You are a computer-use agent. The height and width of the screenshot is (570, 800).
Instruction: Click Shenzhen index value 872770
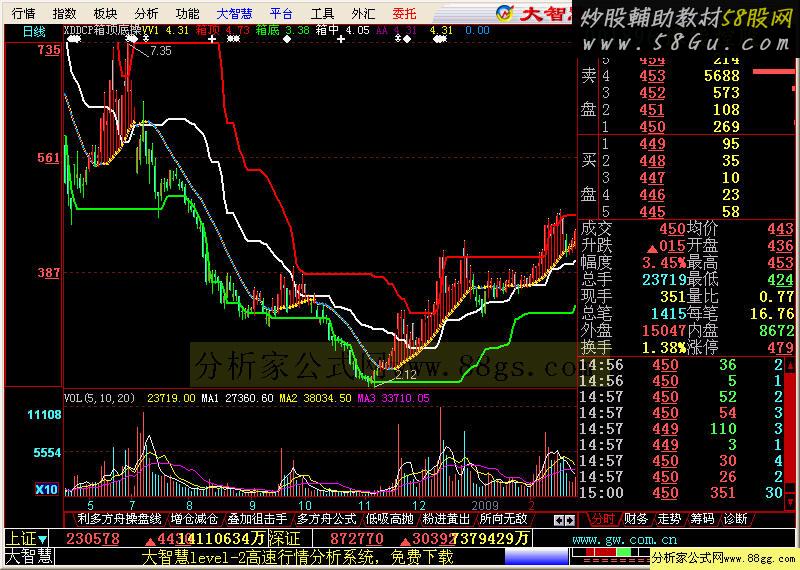click(357, 539)
